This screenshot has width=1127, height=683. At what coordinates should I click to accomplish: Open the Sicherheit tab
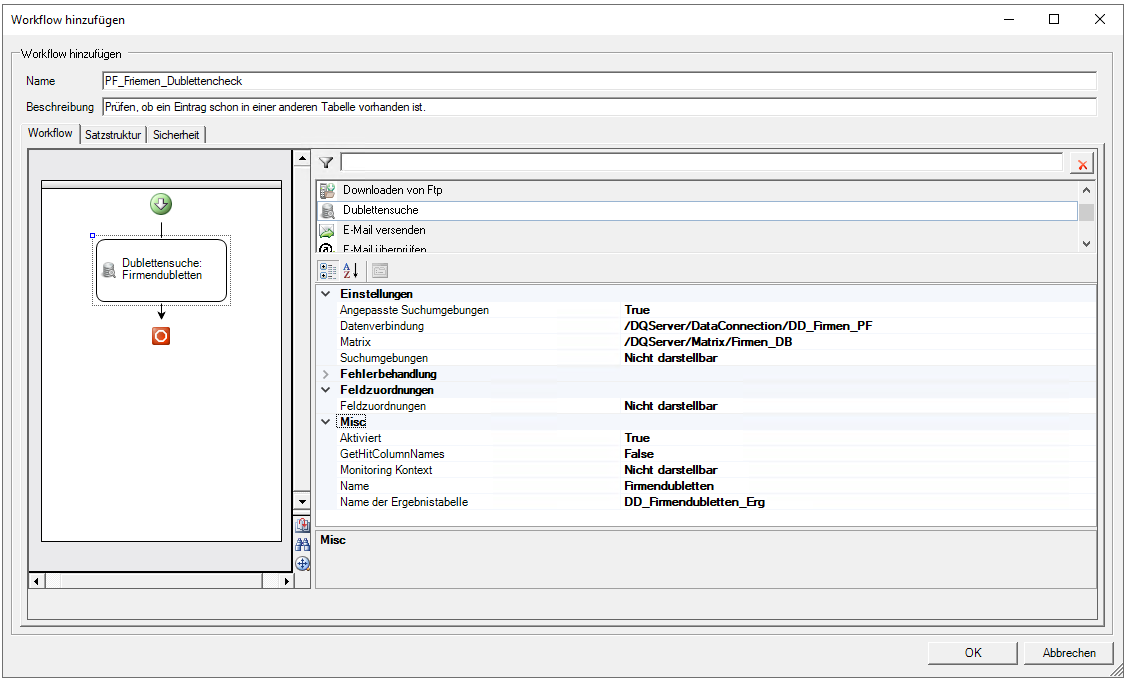pyautogui.click(x=176, y=134)
